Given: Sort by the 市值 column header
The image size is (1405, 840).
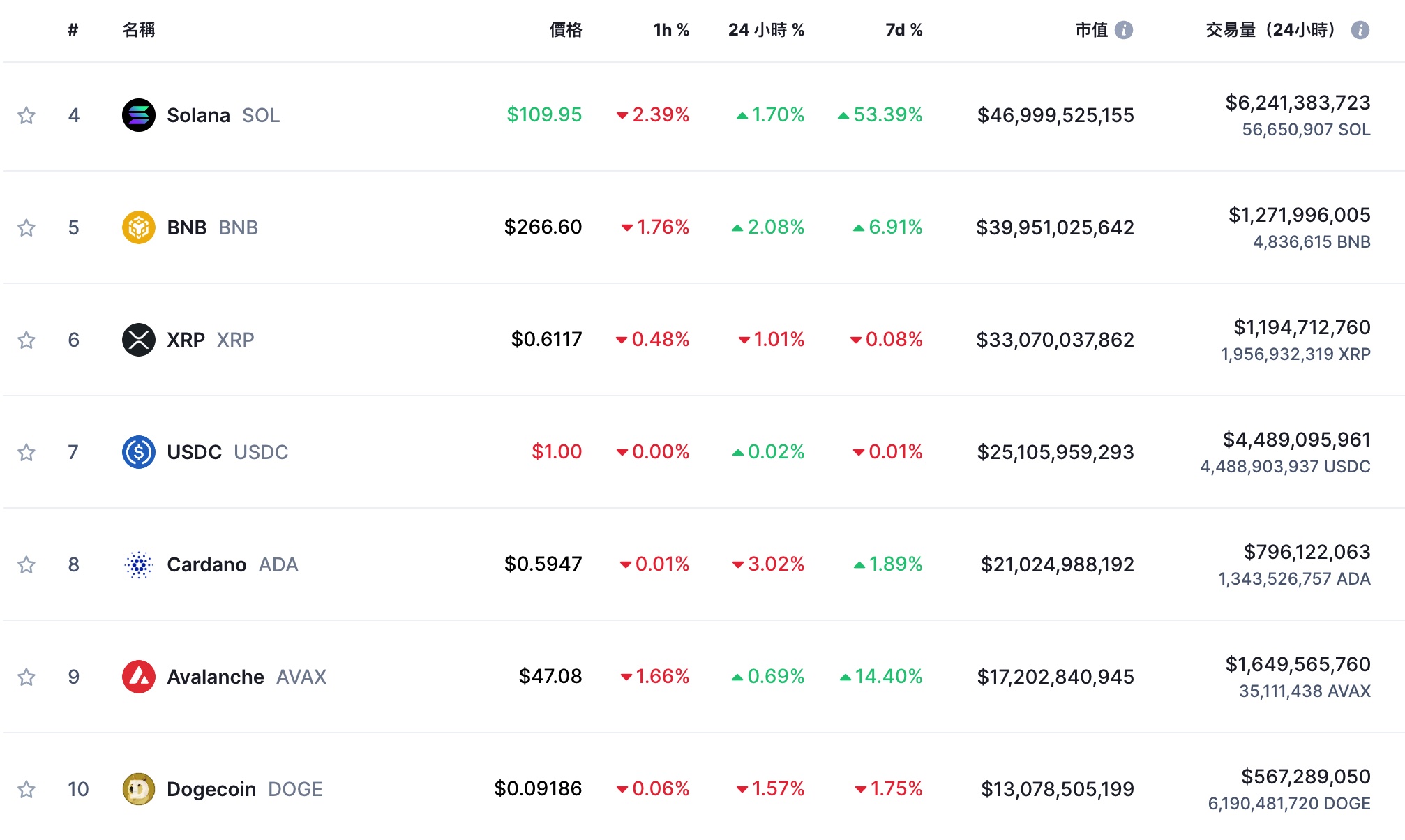Looking at the screenshot, I should (1092, 30).
